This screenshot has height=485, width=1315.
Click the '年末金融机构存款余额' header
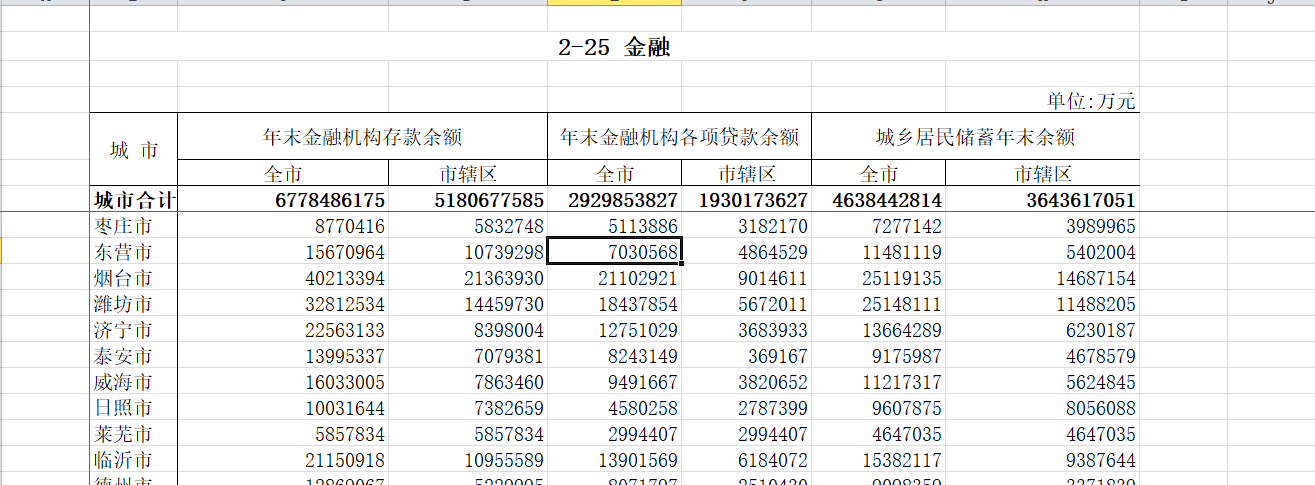pos(362,137)
